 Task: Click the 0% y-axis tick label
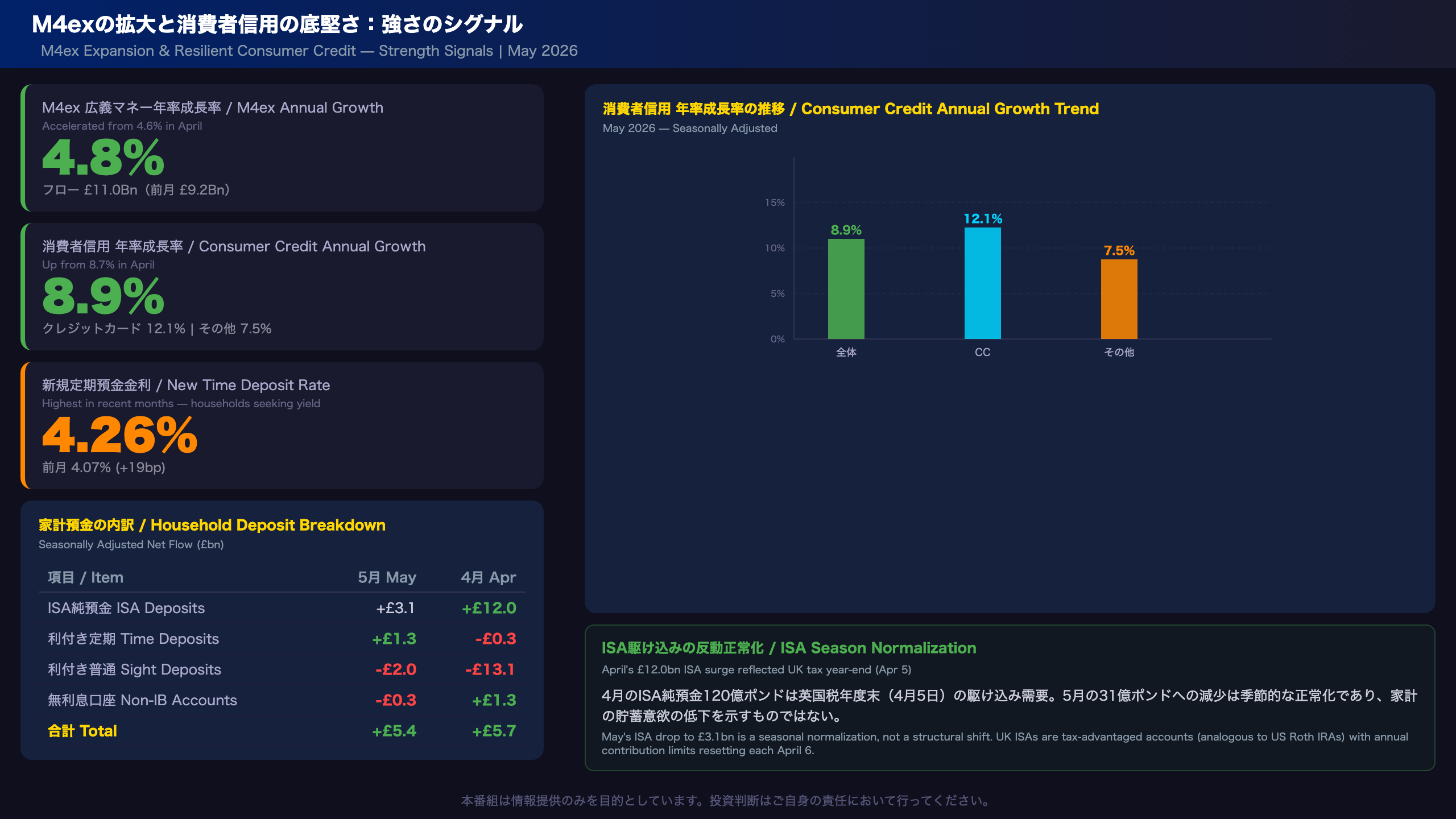tap(777, 339)
